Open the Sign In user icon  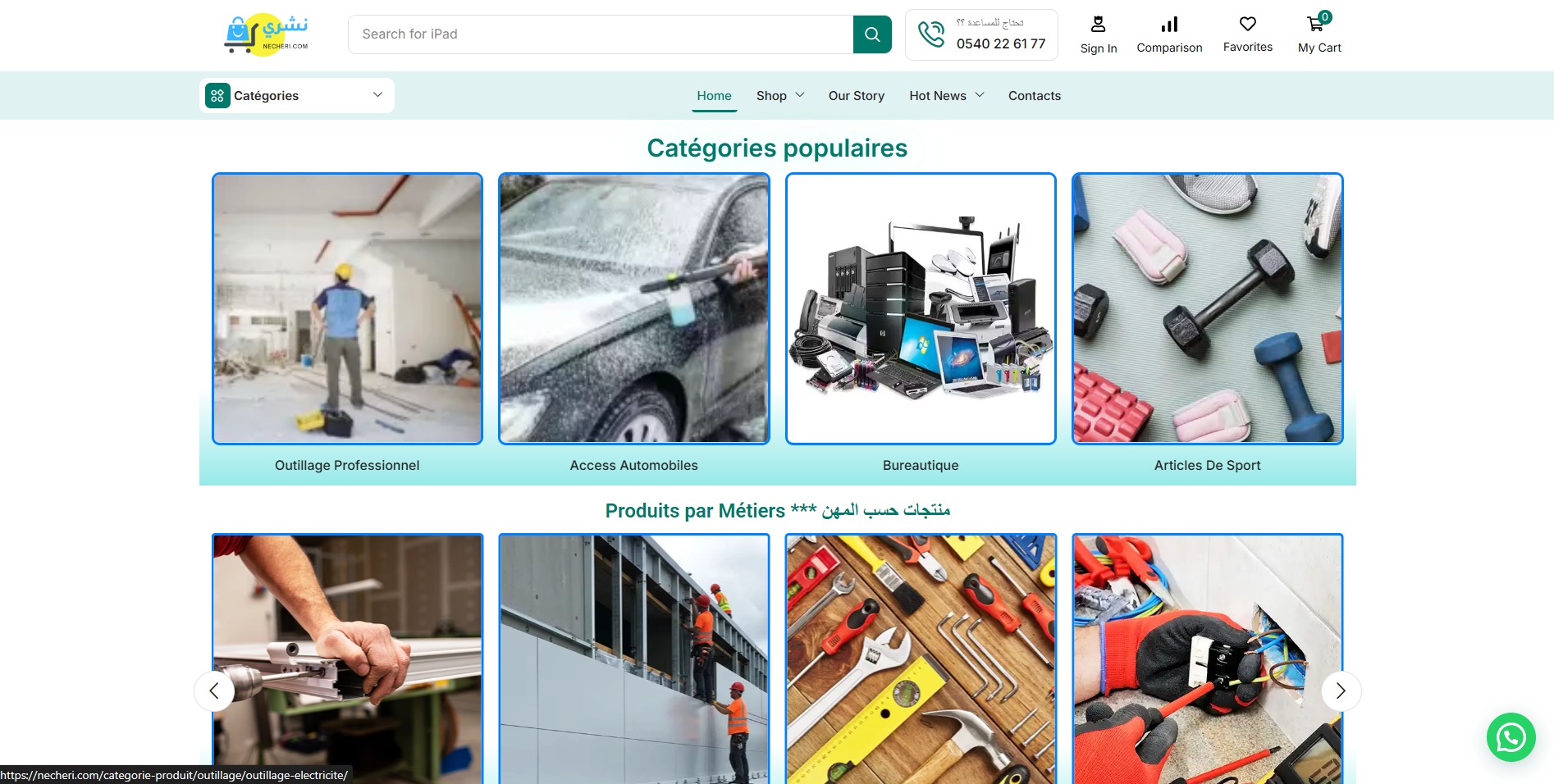1098,25
